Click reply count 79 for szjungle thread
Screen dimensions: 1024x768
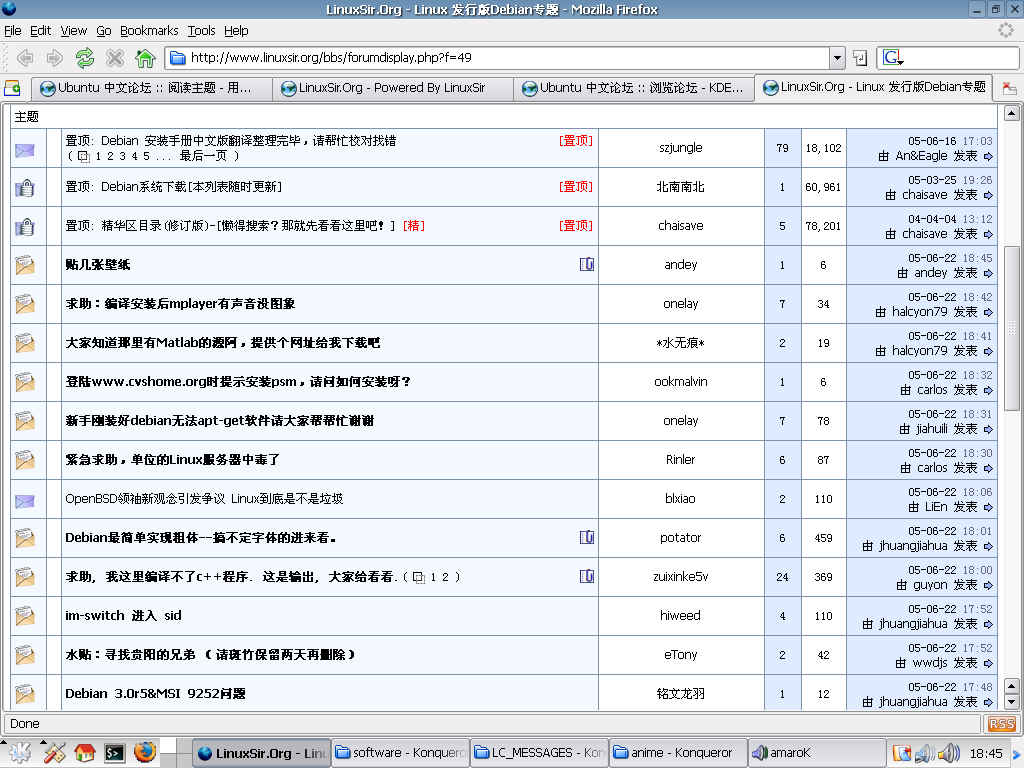(x=782, y=148)
